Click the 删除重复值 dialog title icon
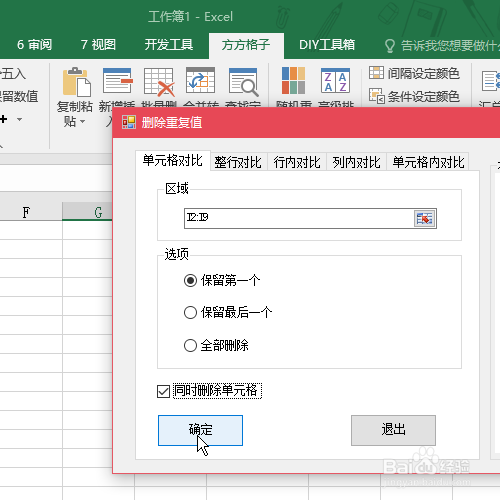This screenshot has width=500, height=500. pos(129,122)
